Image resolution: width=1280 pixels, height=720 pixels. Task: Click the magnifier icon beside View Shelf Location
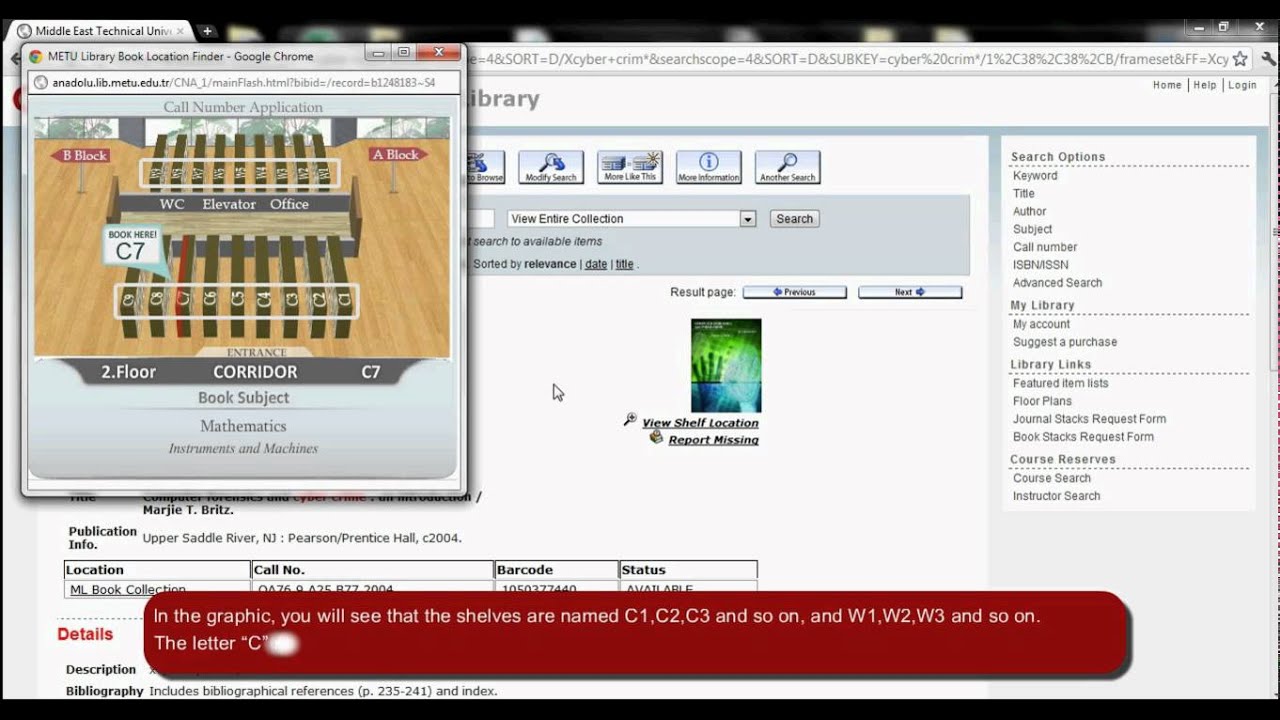pyautogui.click(x=630, y=420)
